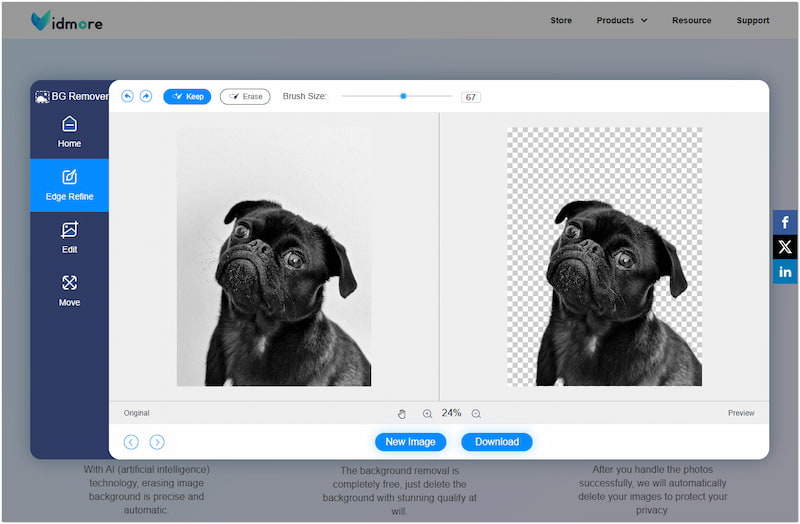The width and height of the screenshot is (800, 524).
Task: Click the New Image button
Action: click(x=410, y=442)
